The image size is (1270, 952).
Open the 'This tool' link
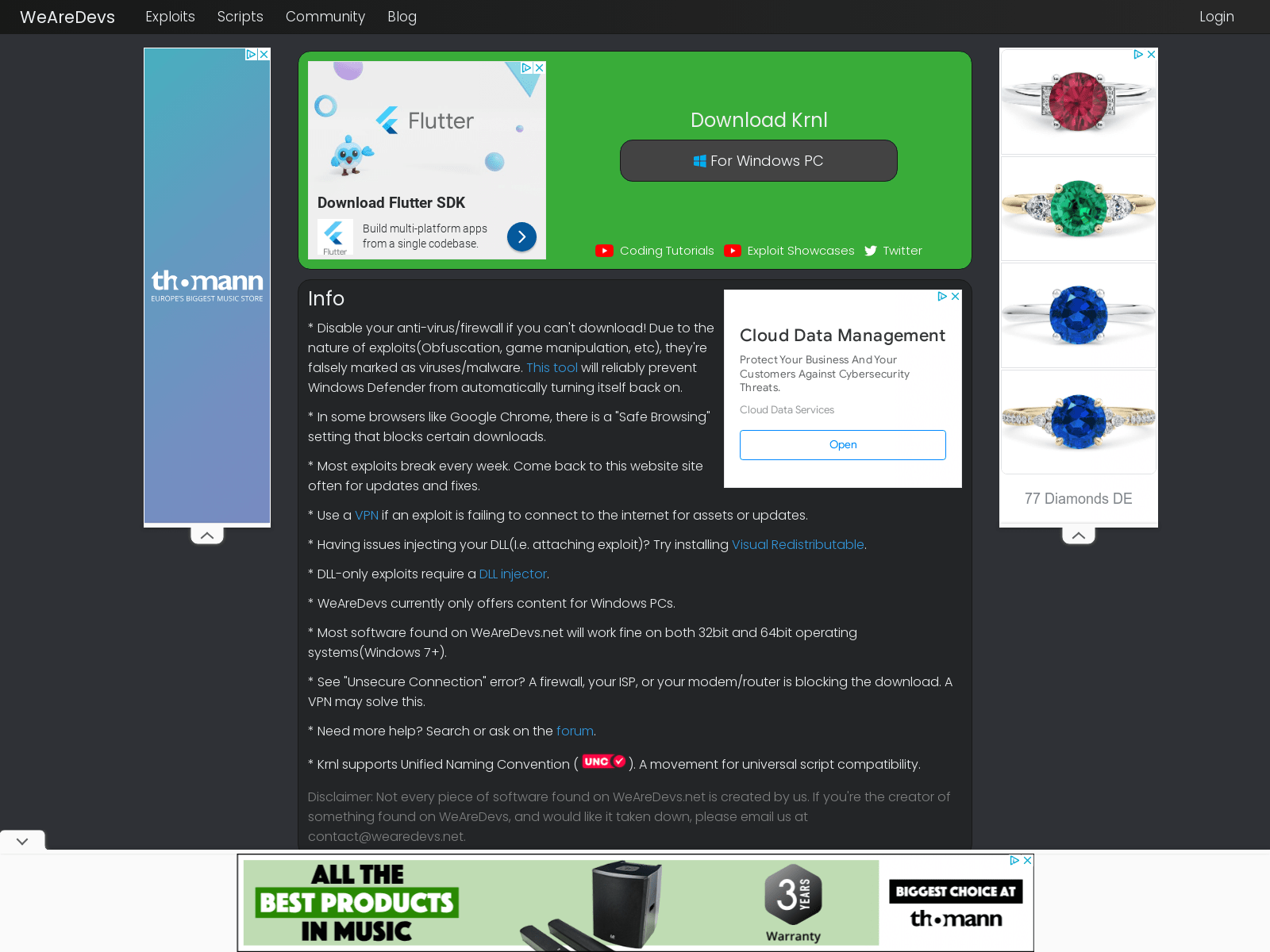pyautogui.click(x=552, y=368)
